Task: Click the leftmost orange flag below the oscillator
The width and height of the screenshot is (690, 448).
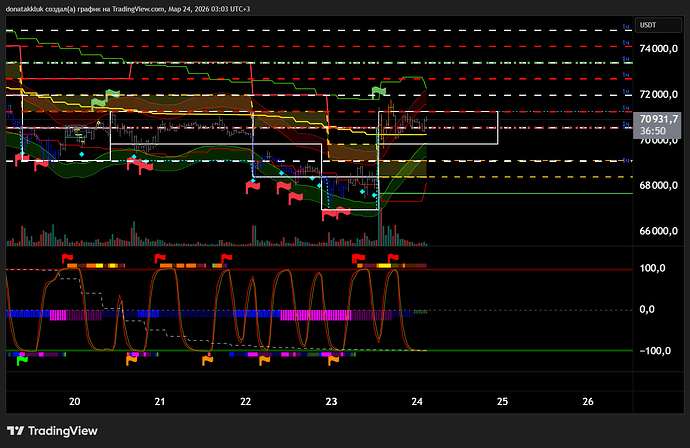Action: 133,360
